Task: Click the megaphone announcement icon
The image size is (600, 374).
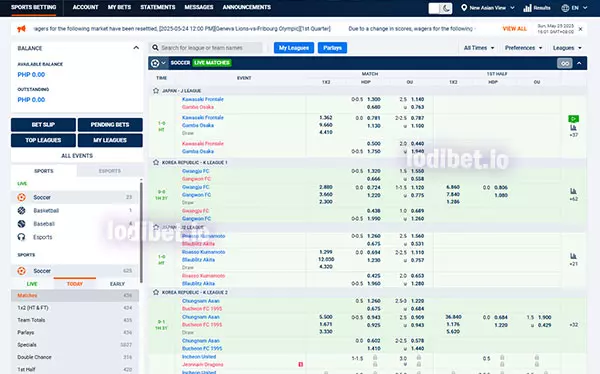Action: coord(21,29)
